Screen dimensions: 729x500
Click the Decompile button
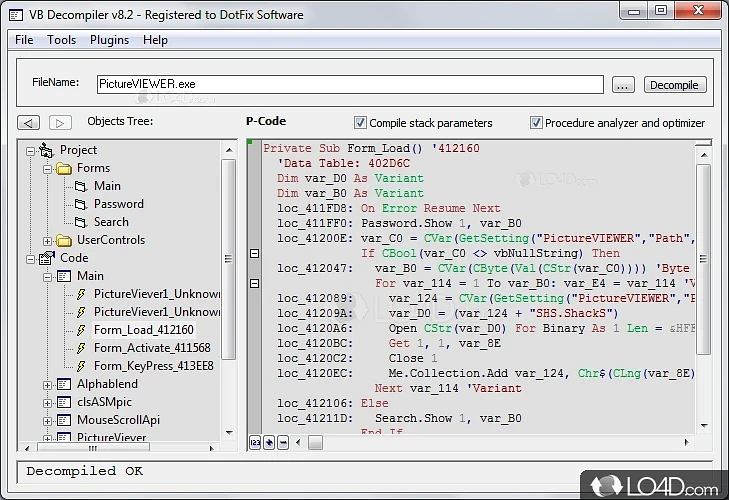675,85
